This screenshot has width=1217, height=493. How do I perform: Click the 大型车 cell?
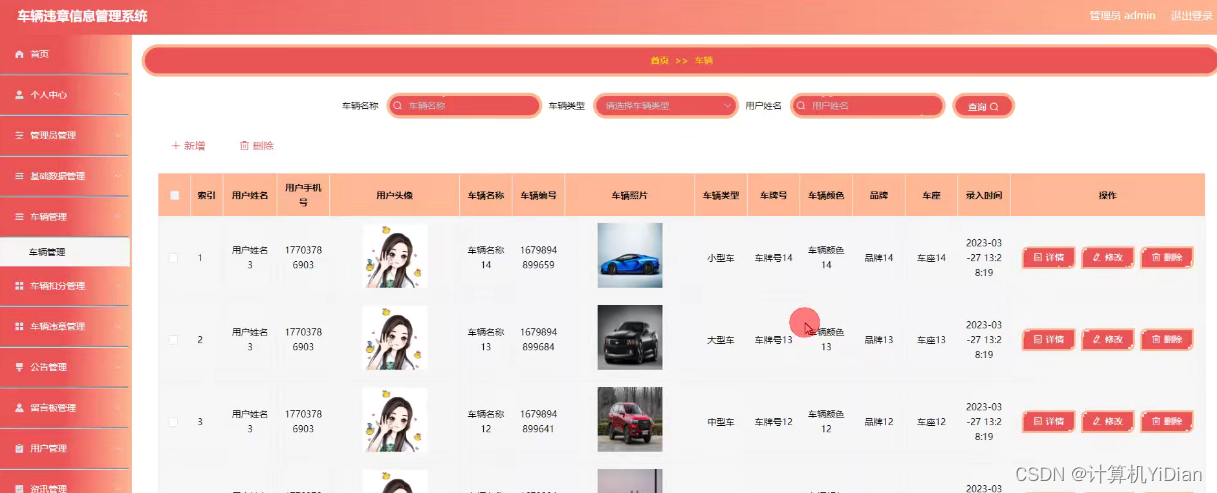pos(721,340)
